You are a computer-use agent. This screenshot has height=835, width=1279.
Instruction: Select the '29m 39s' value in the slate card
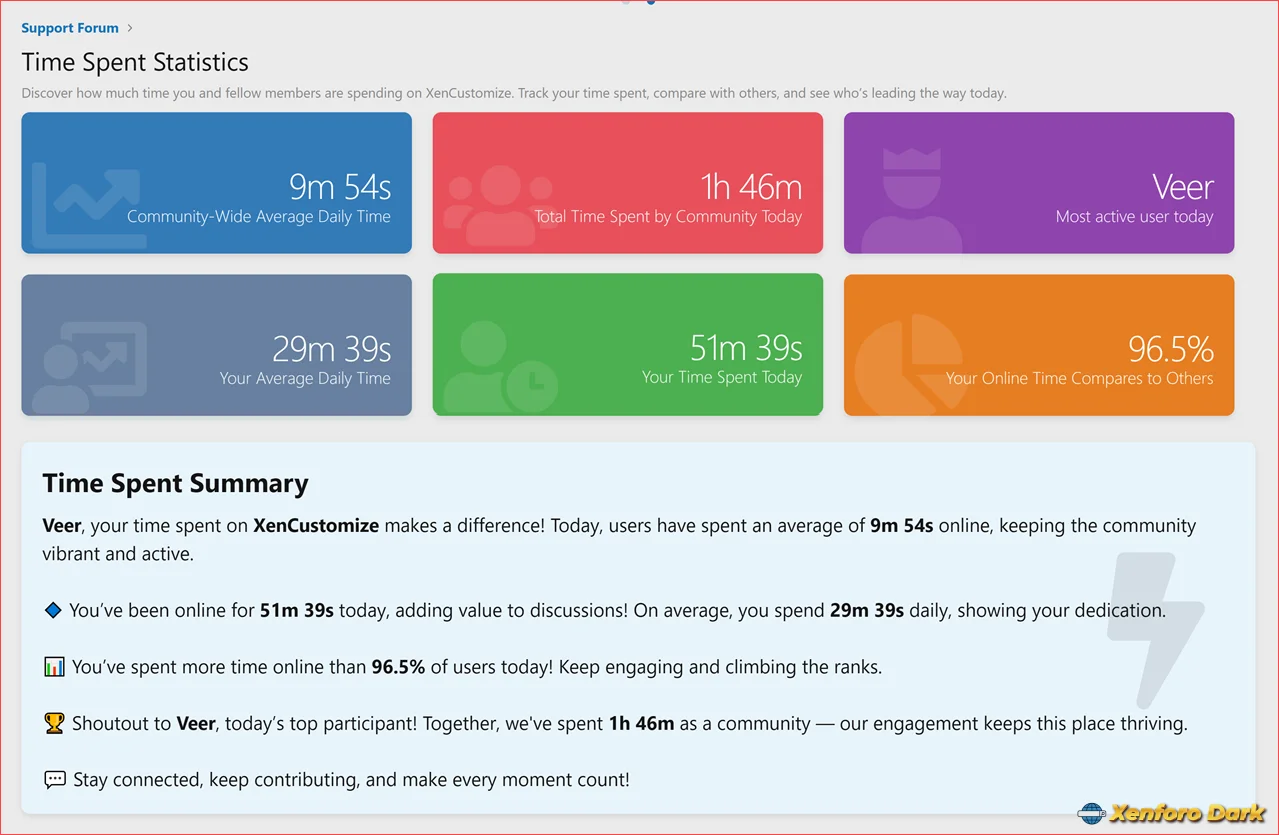pyautogui.click(x=332, y=349)
